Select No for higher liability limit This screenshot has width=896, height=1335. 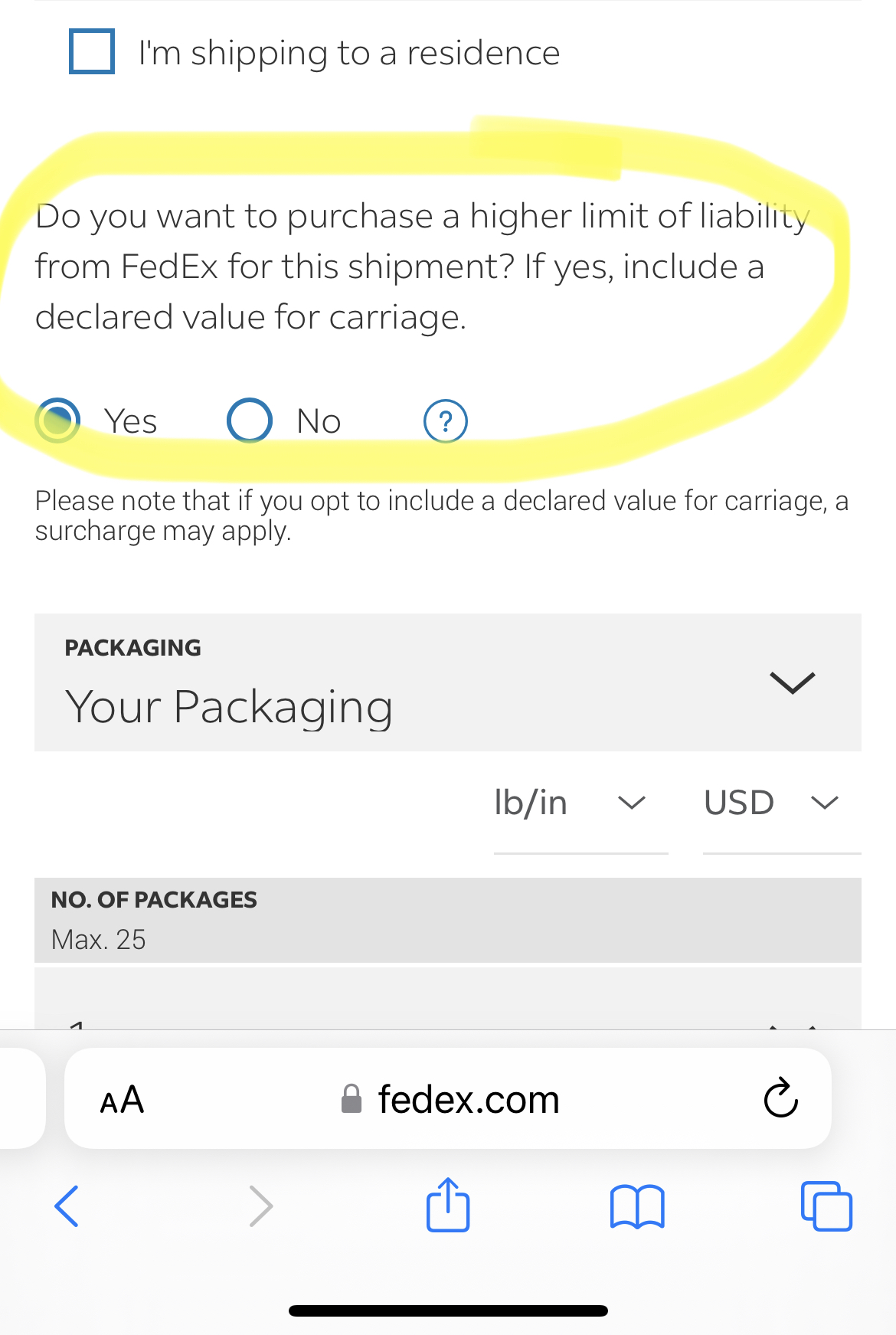pos(250,421)
